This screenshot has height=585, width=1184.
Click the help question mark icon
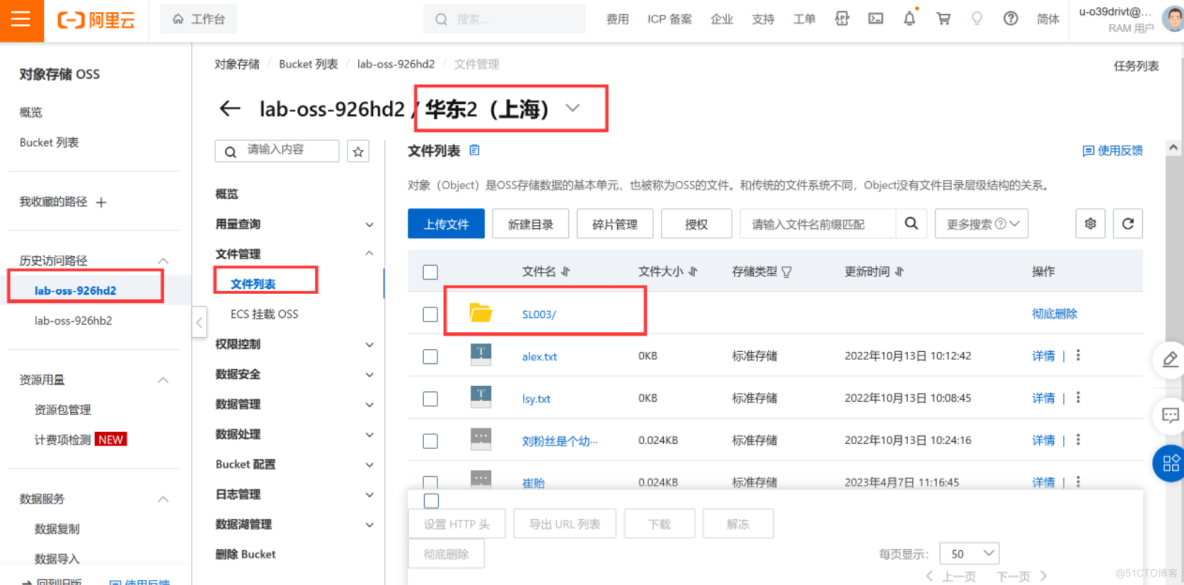click(x=1011, y=19)
